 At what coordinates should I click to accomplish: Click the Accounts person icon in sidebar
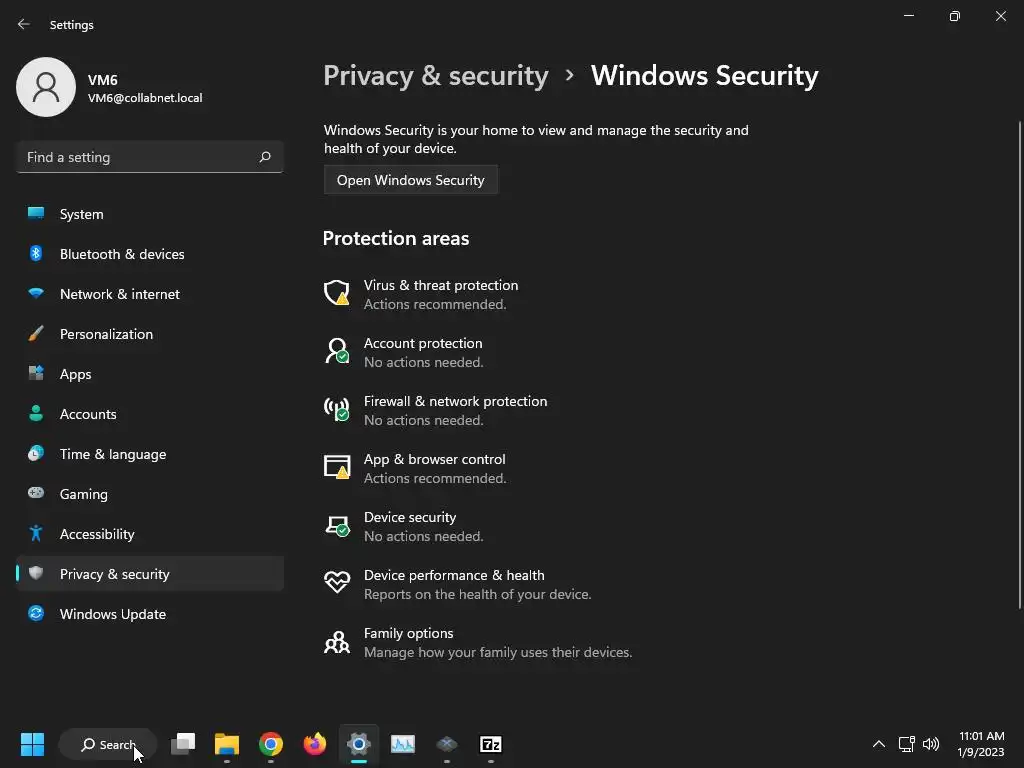36,413
